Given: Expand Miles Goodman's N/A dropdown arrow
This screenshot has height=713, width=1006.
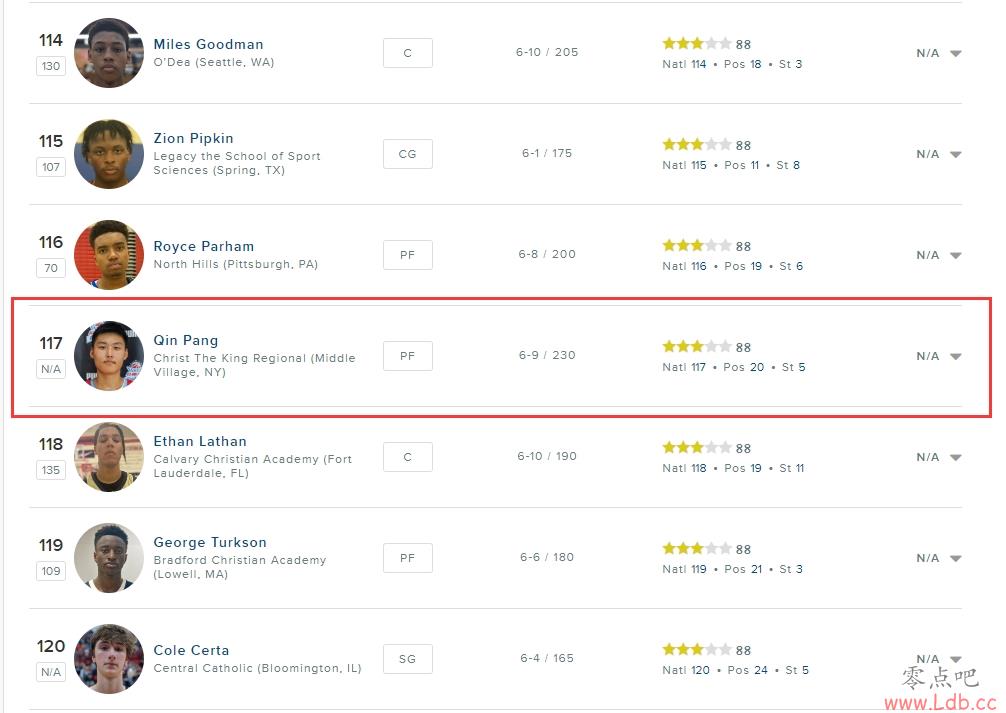Looking at the screenshot, I should coord(955,53).
